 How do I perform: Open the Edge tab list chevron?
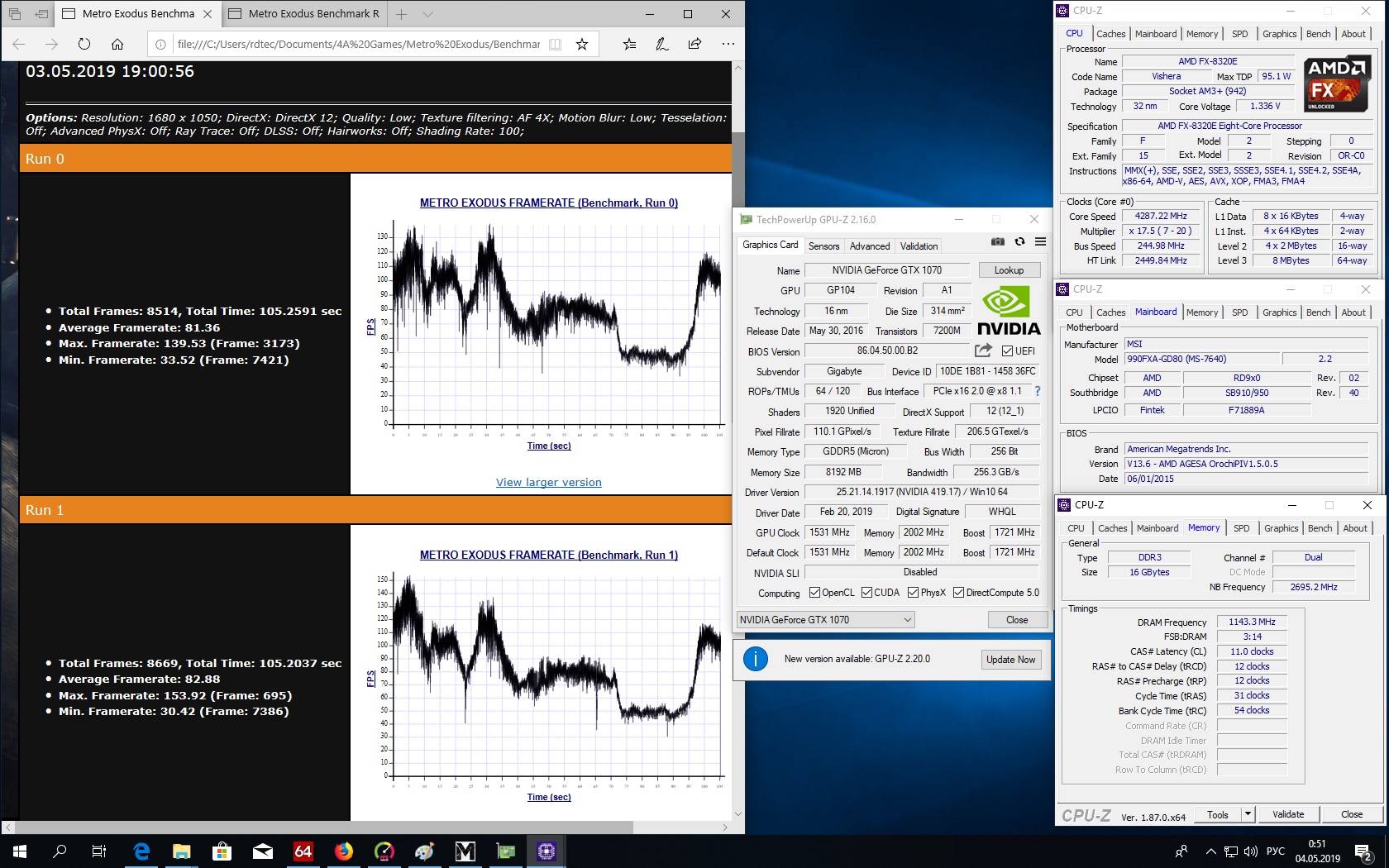(427, 14)
